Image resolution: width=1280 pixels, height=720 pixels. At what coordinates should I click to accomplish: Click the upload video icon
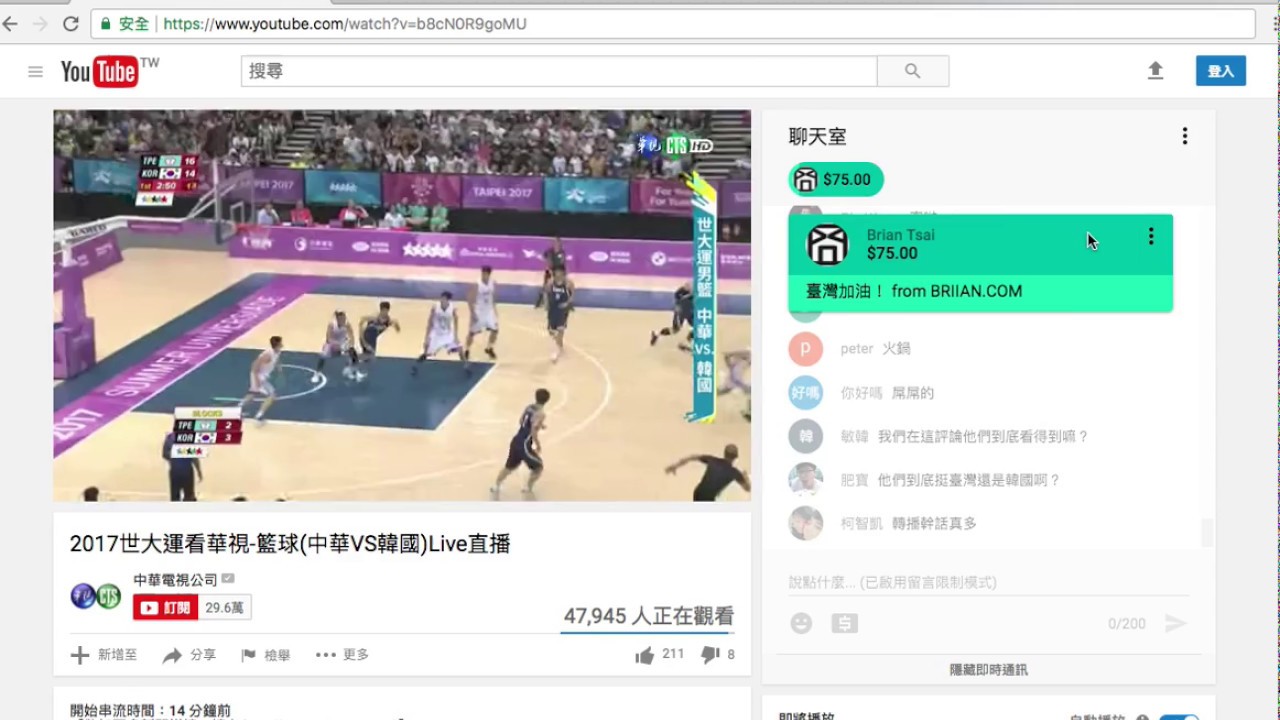1155,71
